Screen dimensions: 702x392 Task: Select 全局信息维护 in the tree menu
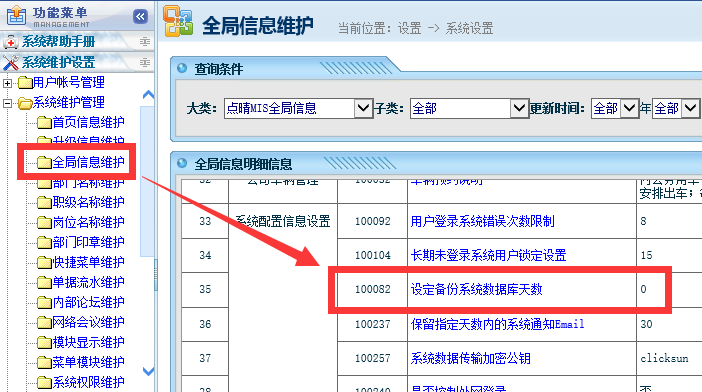(89, 162)
